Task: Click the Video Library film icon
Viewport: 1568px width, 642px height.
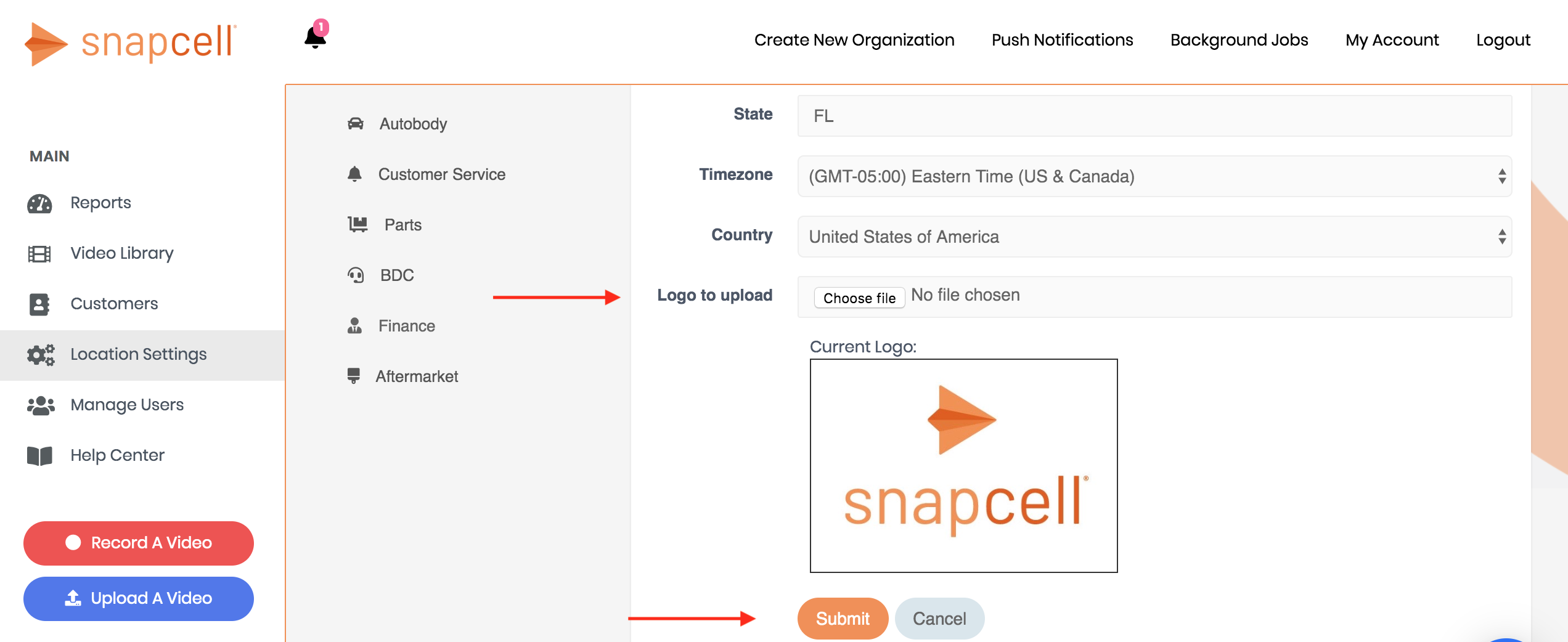Action: coord(39,253)
